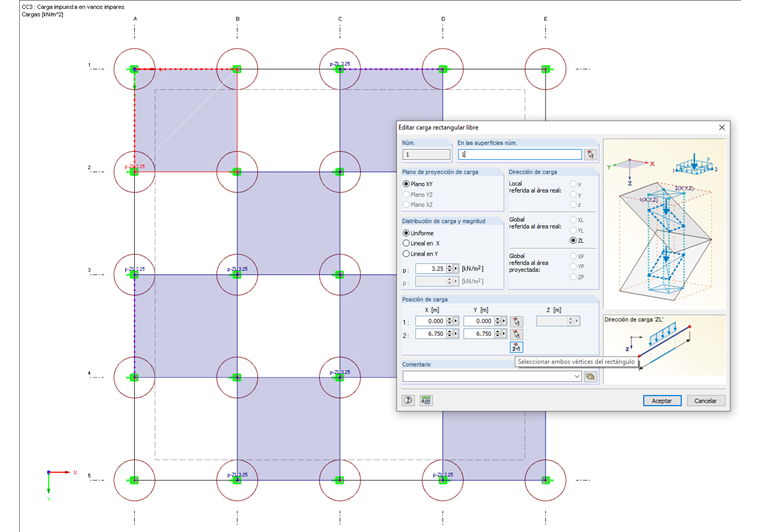This screenshot has height=532, width=760.
Task: Click the XYZ coordinate axis indicator
Action: (x=61, y=485)
